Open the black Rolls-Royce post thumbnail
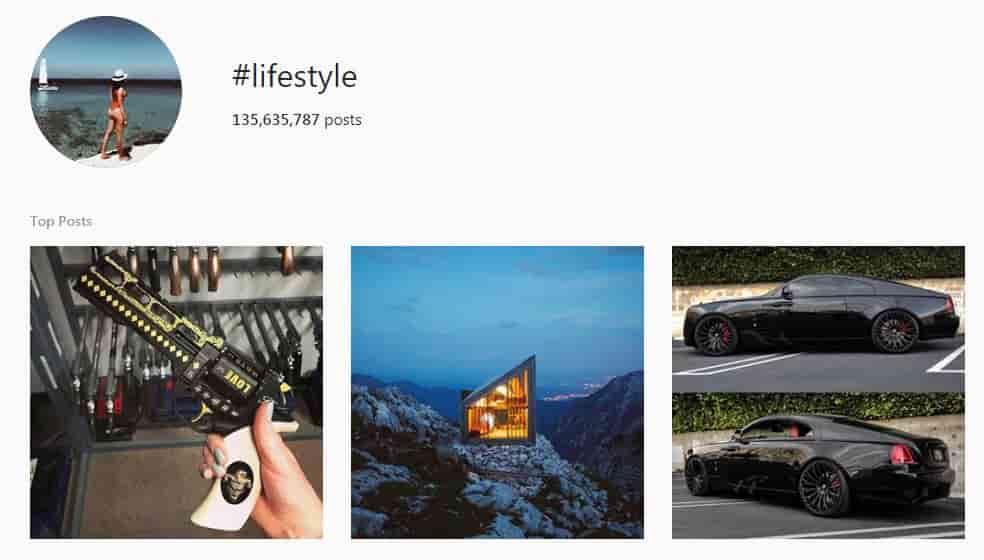 [x=818, y=392]
